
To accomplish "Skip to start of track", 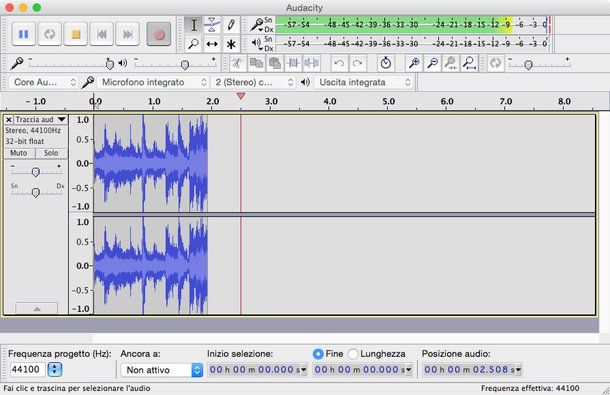I will (102, 34).
